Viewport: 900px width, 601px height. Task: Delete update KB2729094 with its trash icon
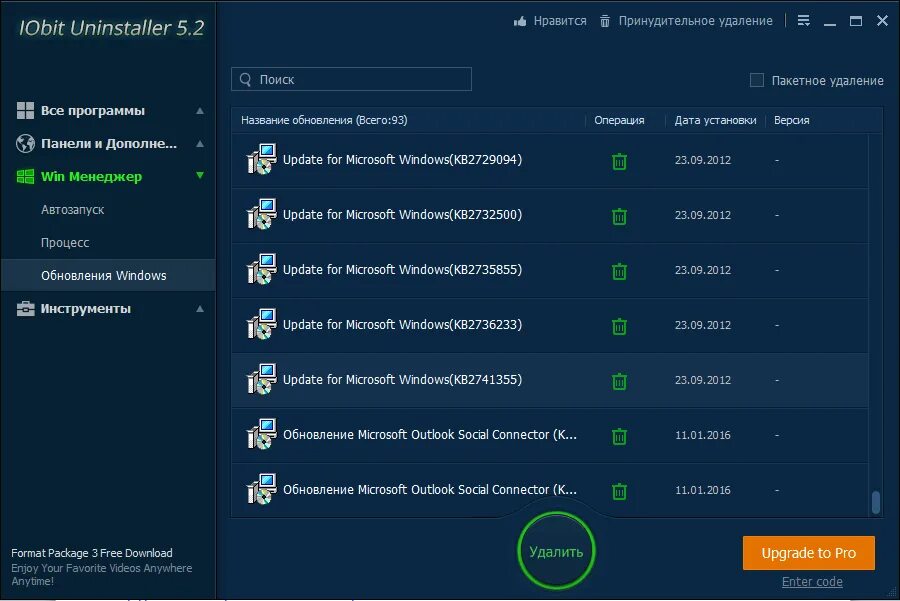tap(619, 161)
